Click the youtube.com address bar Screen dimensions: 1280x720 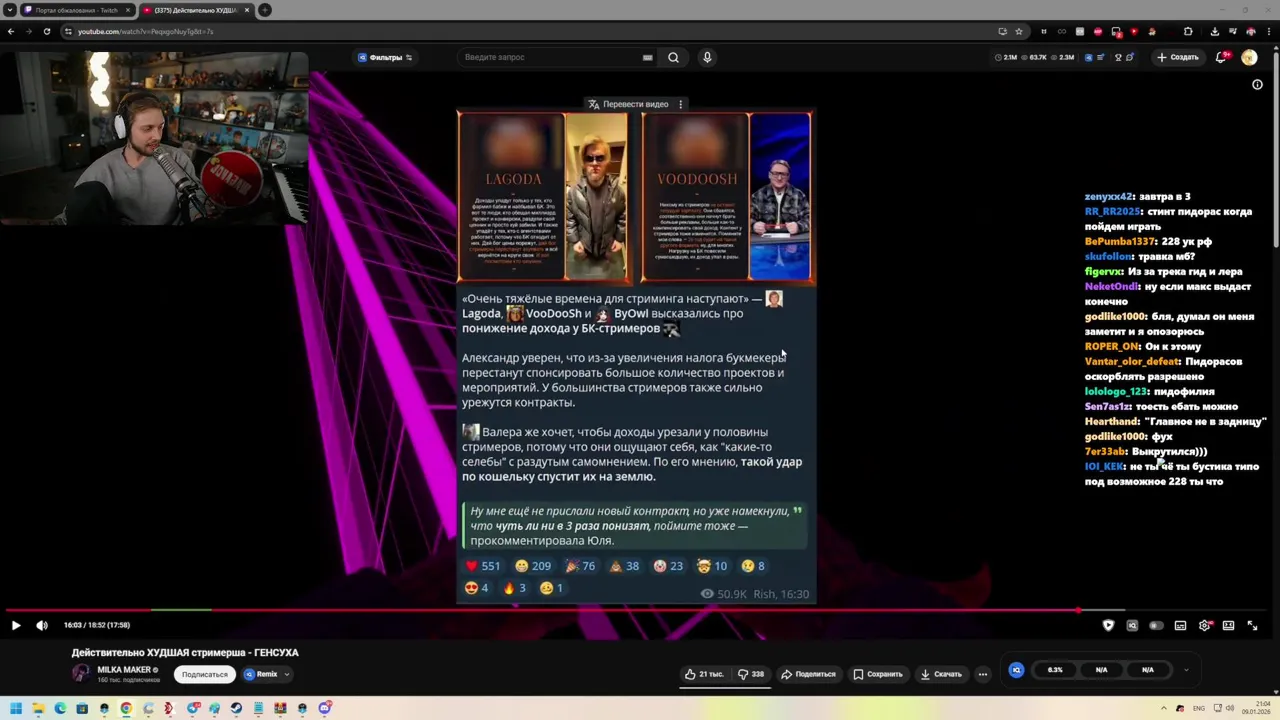coord(530,31)
